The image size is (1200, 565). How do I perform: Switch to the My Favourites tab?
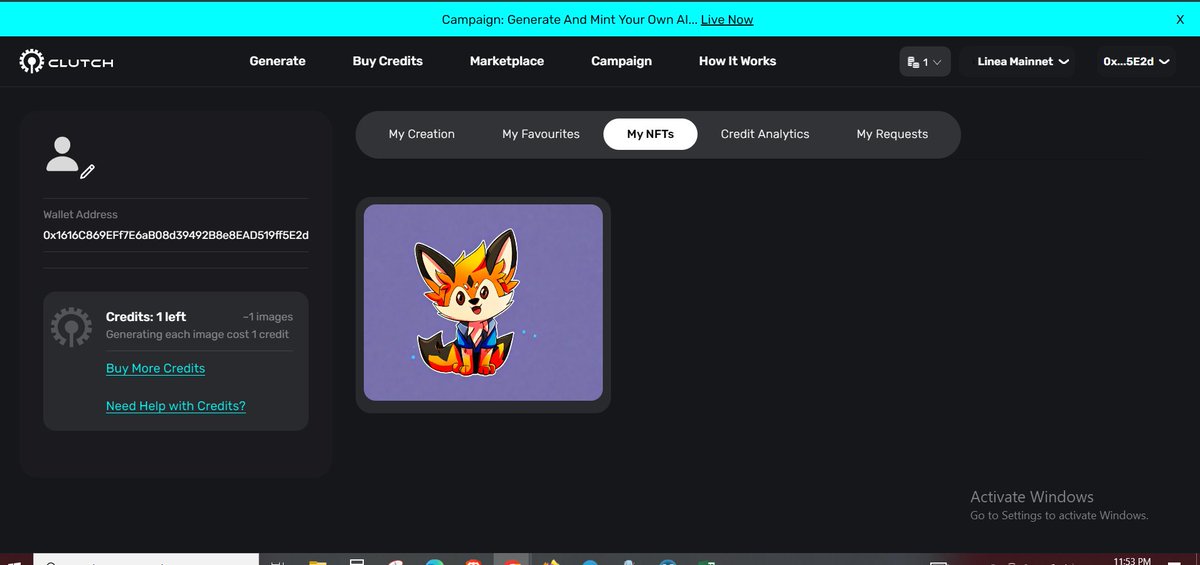(x=541, y=134)
